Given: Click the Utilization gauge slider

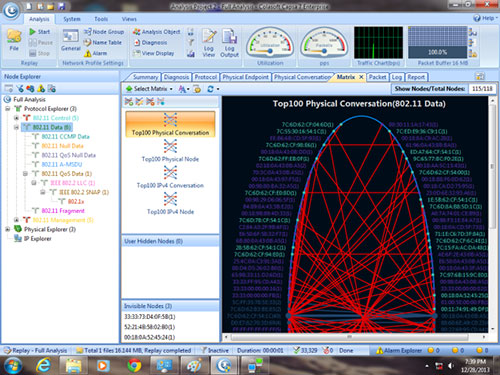Looking at the screenshot, I should point(270,51).
